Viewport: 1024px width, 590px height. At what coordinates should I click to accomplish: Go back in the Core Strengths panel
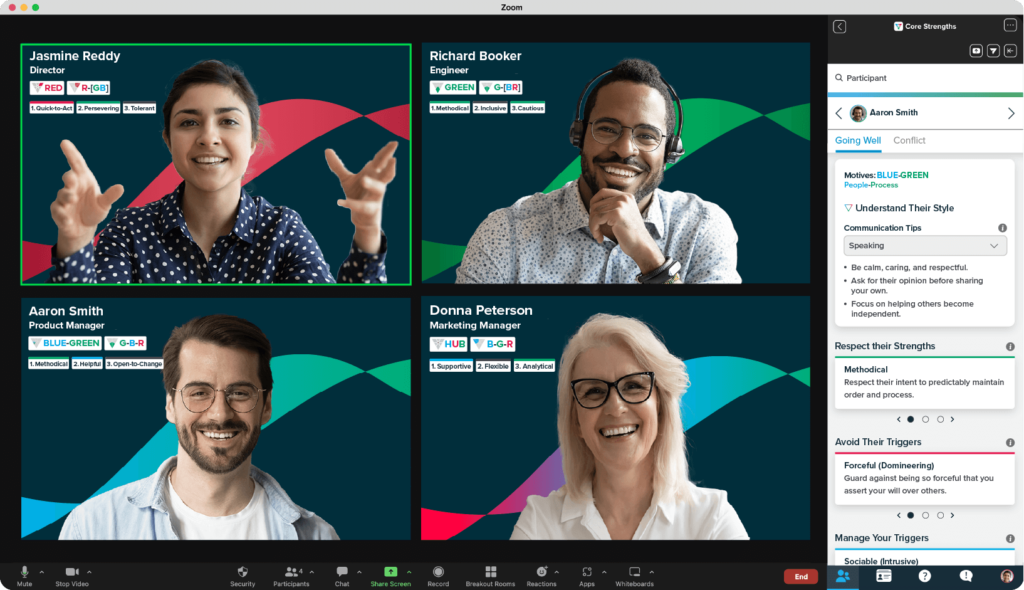tap(840, 26)
